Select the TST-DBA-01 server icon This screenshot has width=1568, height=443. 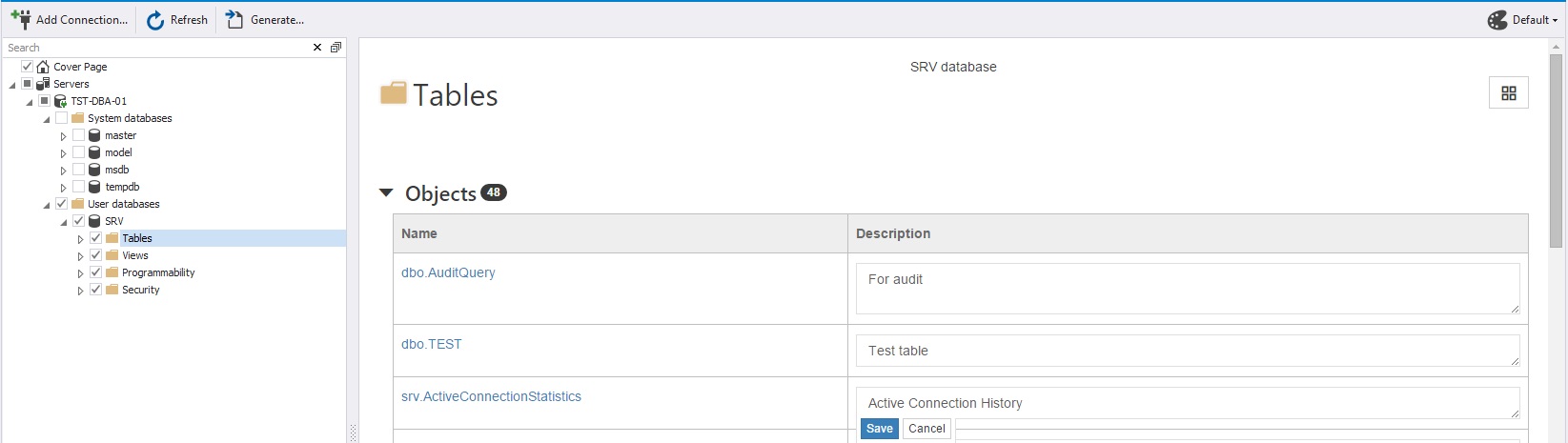tap(61, 101)
